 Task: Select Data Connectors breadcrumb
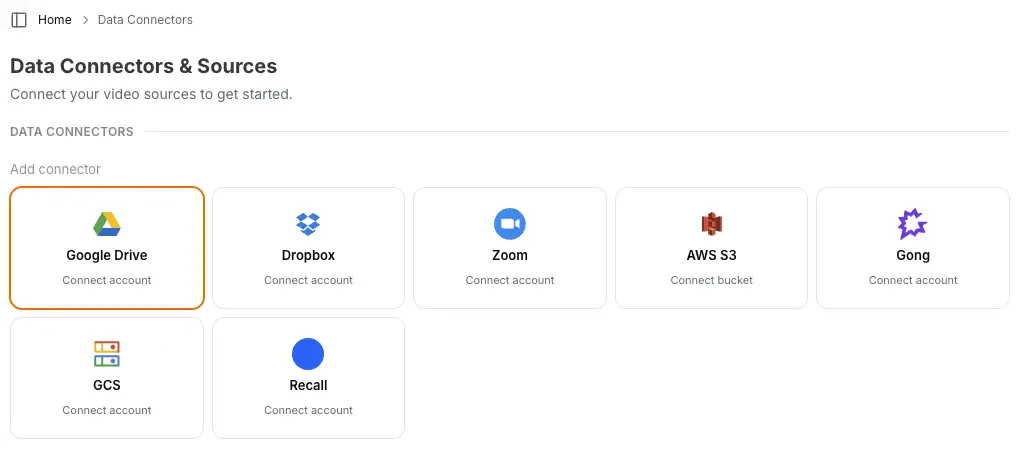tap(145, 20)
